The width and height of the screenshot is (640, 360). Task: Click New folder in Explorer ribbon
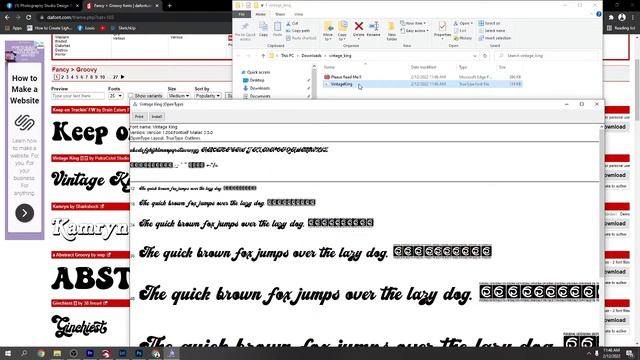[391, 31]
